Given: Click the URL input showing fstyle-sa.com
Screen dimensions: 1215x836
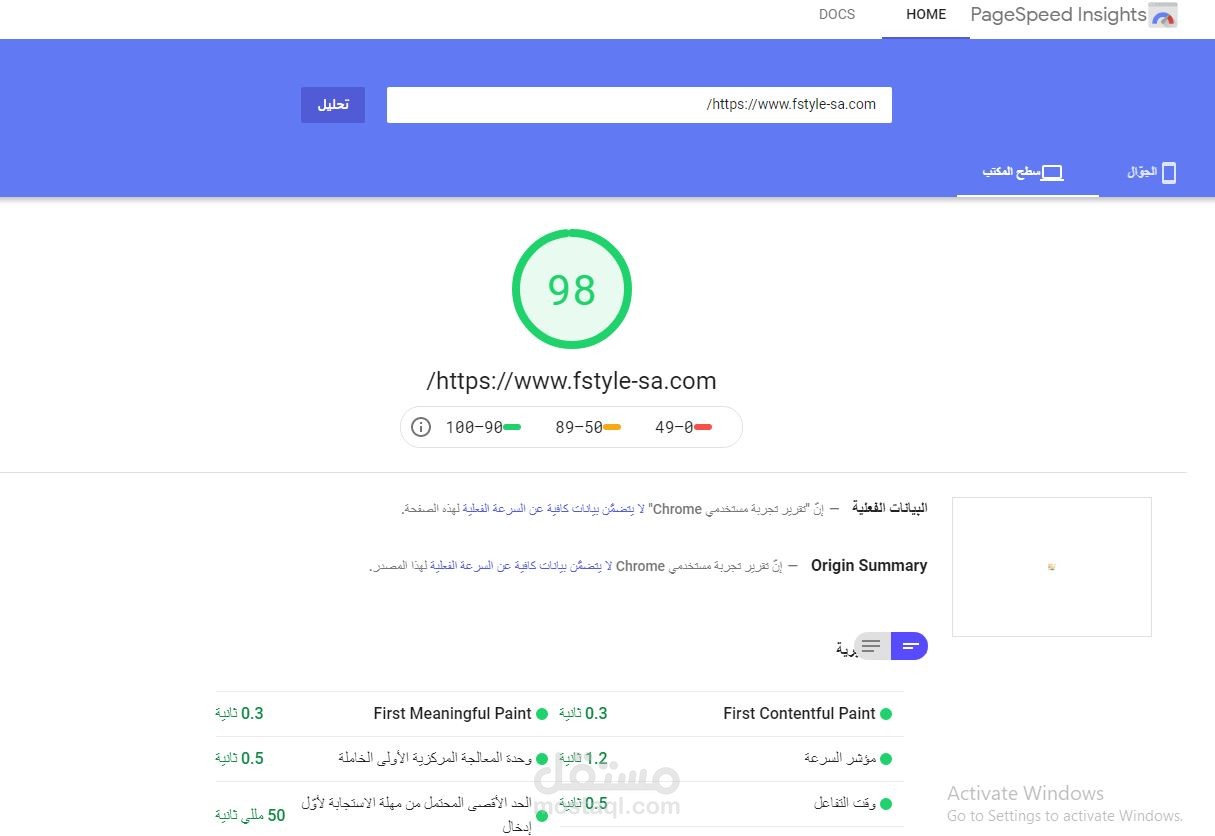Looking at the screenshot, I should 639,104.
